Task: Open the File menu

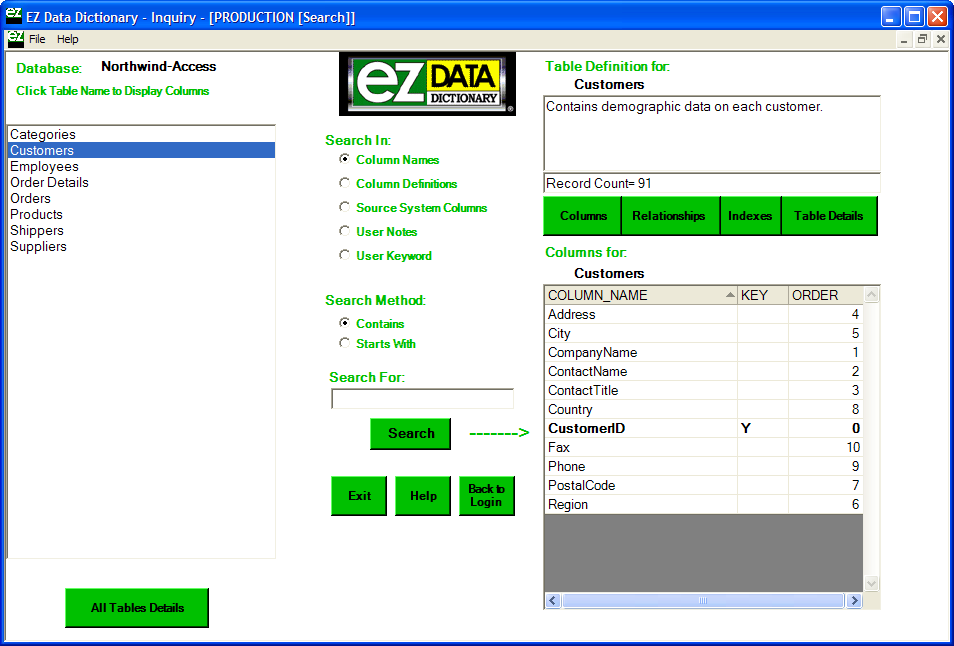Action: point(37,39)
